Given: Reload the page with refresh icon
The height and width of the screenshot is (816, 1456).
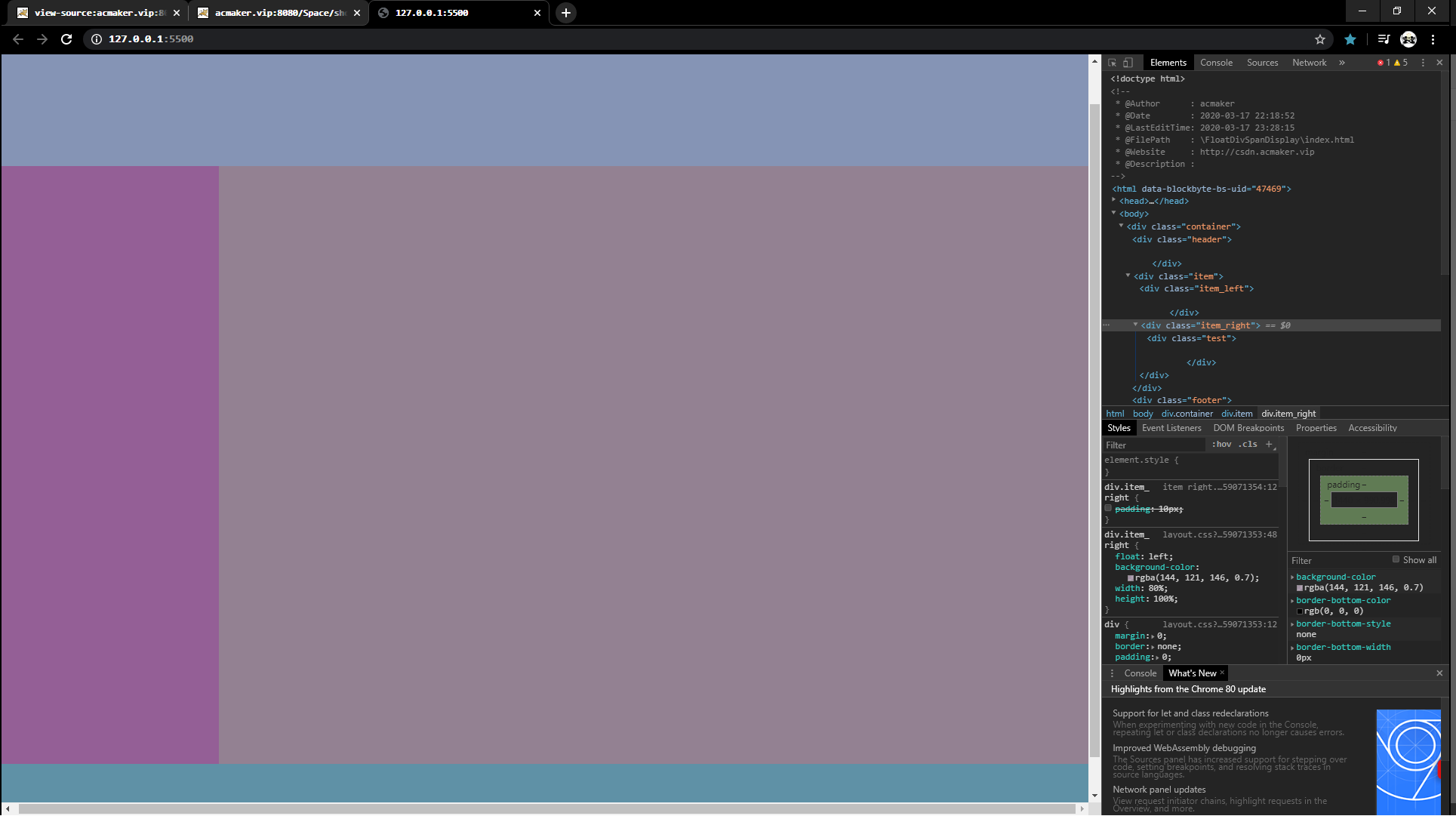Looking at the screenshot, I should pos(66,39).
